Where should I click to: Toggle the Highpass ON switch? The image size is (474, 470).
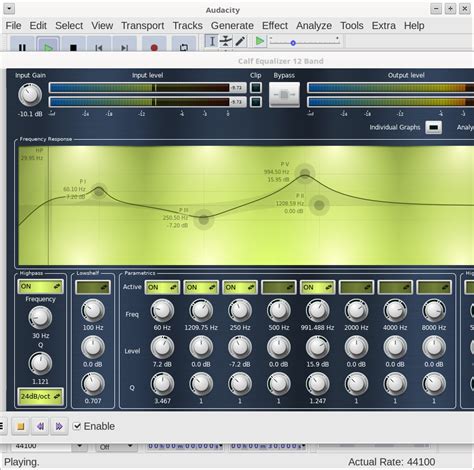[x=40, y=287]
